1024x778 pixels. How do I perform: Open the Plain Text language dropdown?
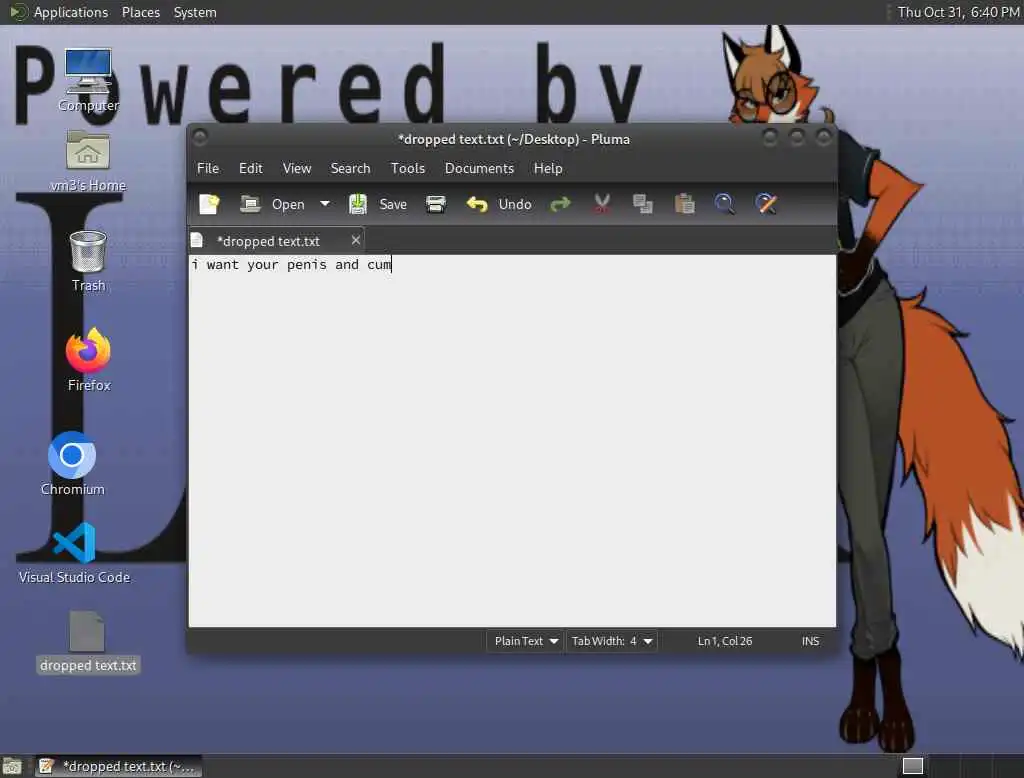point(526,641)
